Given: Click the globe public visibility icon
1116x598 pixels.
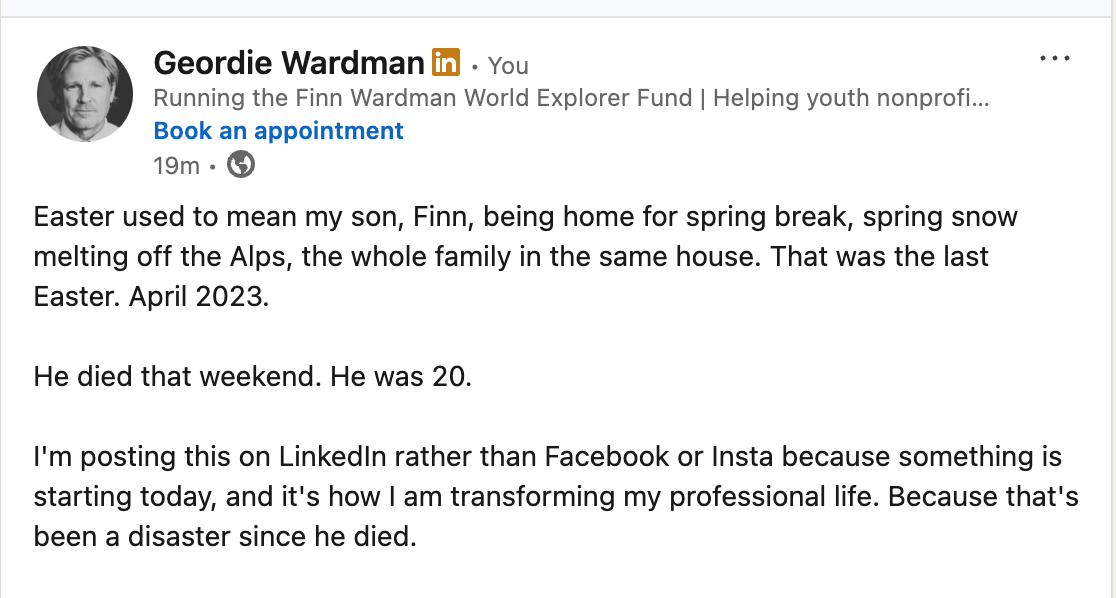Looking at the screenshot, I should pyautogui.click(x=241, y=165).
